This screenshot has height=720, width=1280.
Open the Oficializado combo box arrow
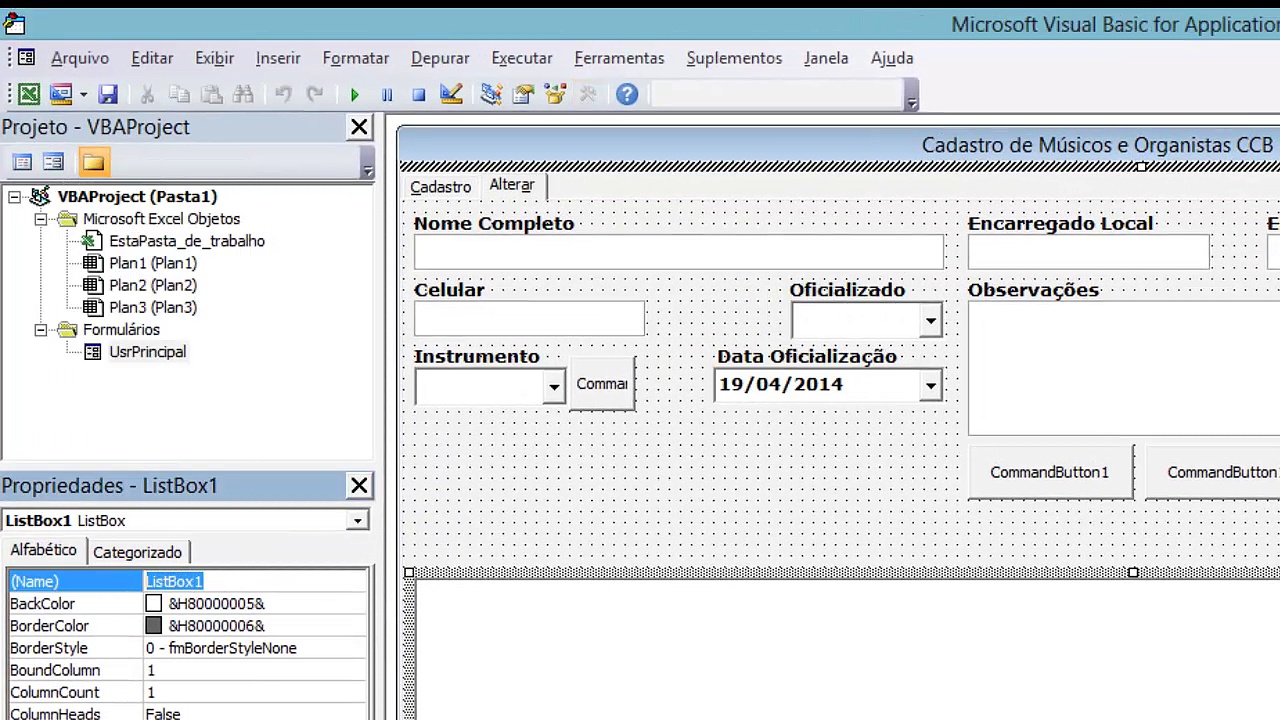930,321
